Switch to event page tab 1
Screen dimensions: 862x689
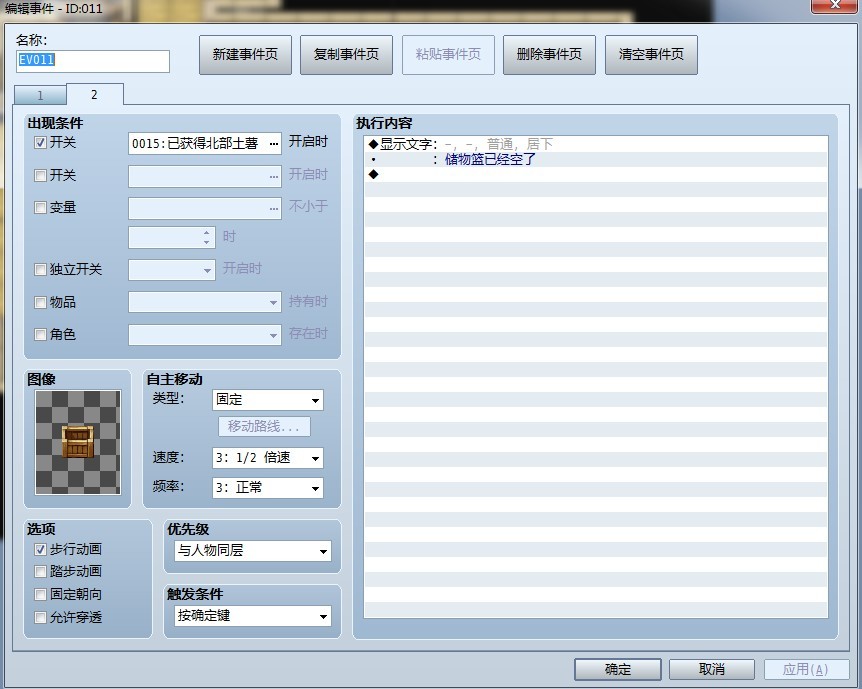click(40, 95)
